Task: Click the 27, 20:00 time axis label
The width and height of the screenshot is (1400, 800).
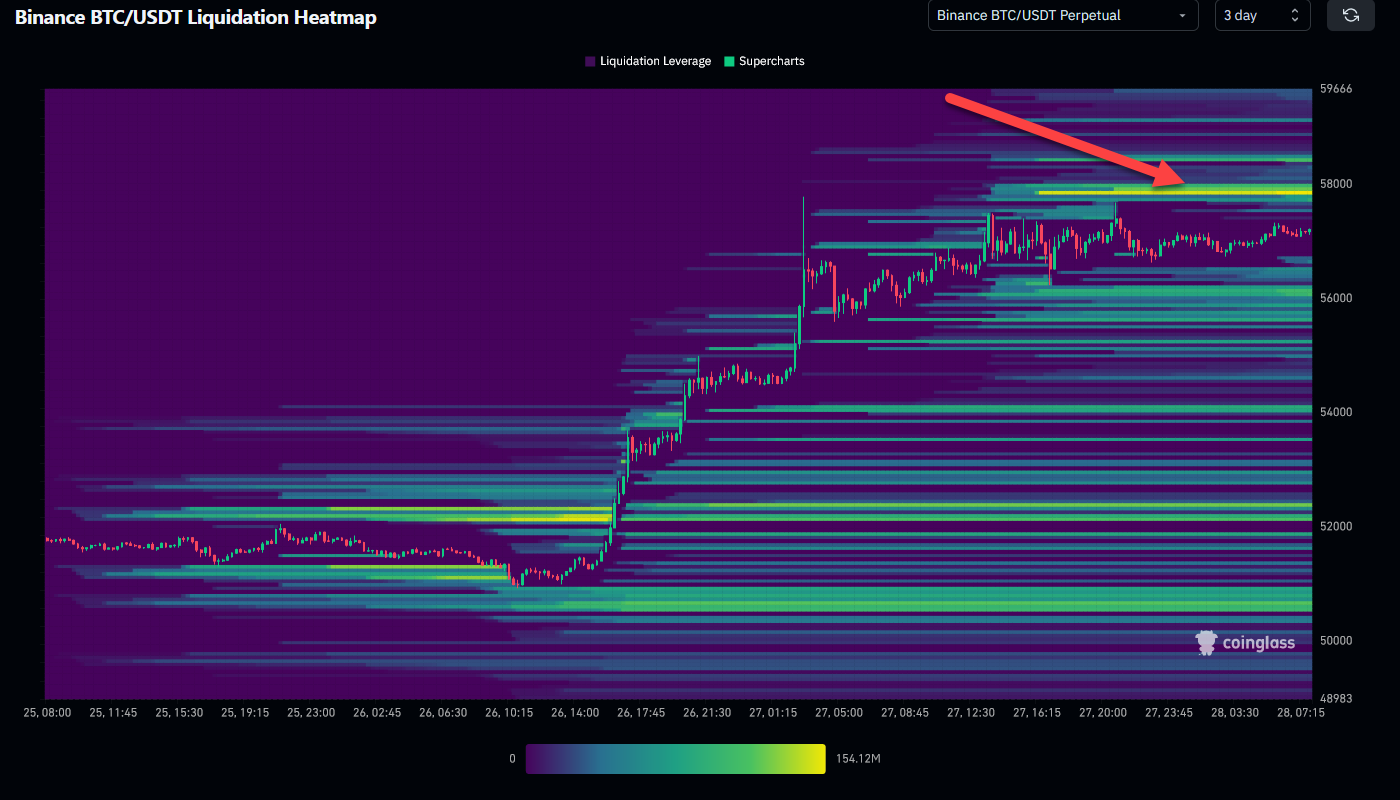Action: point(1103,713)
